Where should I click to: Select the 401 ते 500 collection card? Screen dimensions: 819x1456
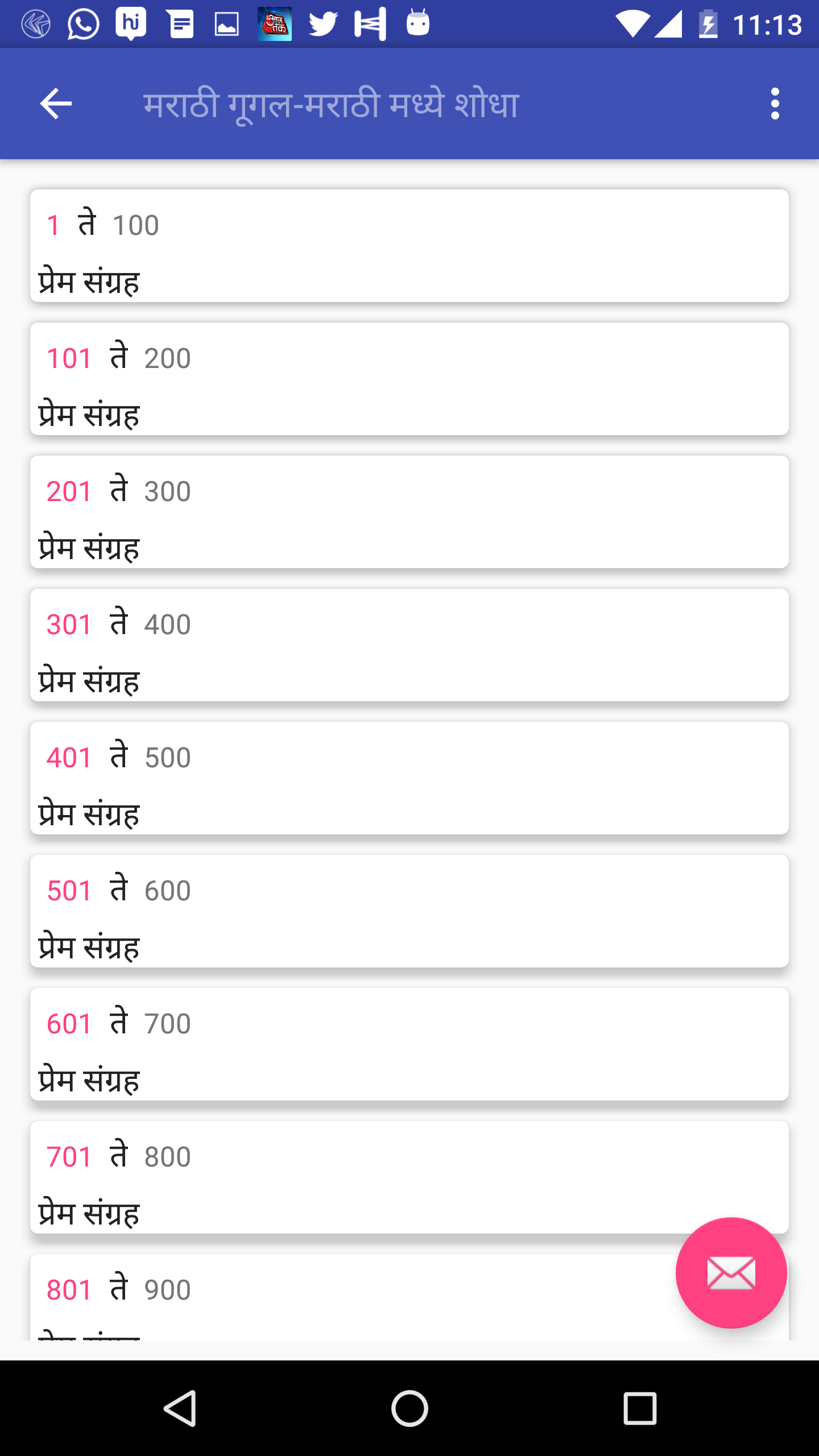coord(409,778)
